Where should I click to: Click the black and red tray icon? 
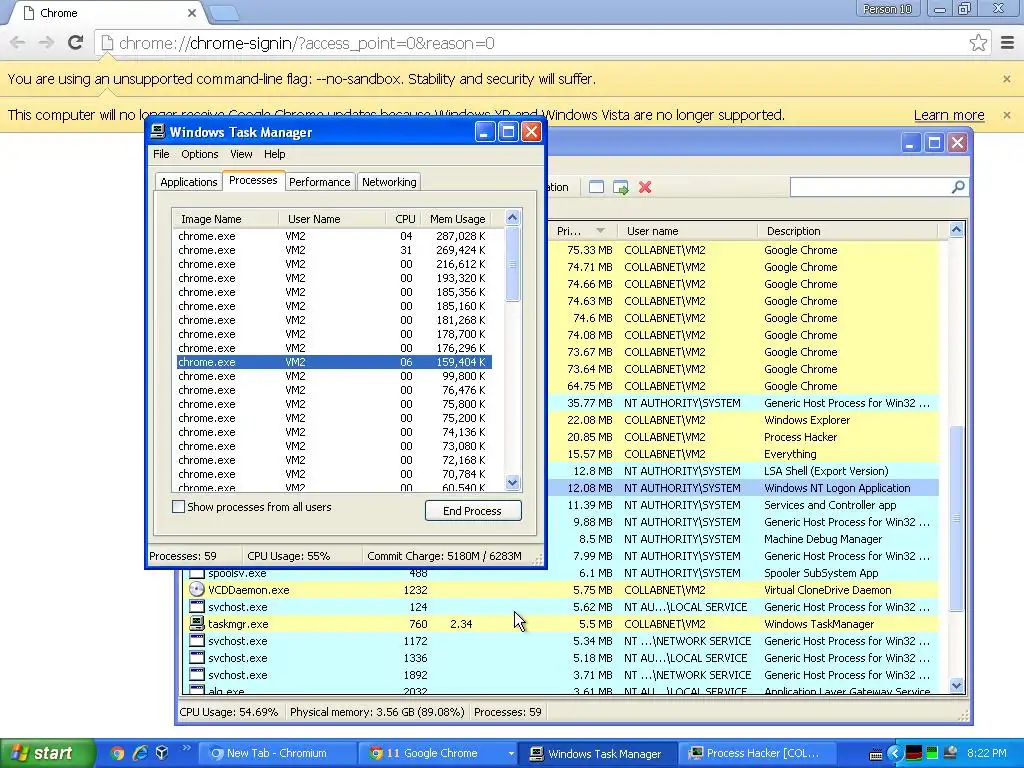coord(914,753)
